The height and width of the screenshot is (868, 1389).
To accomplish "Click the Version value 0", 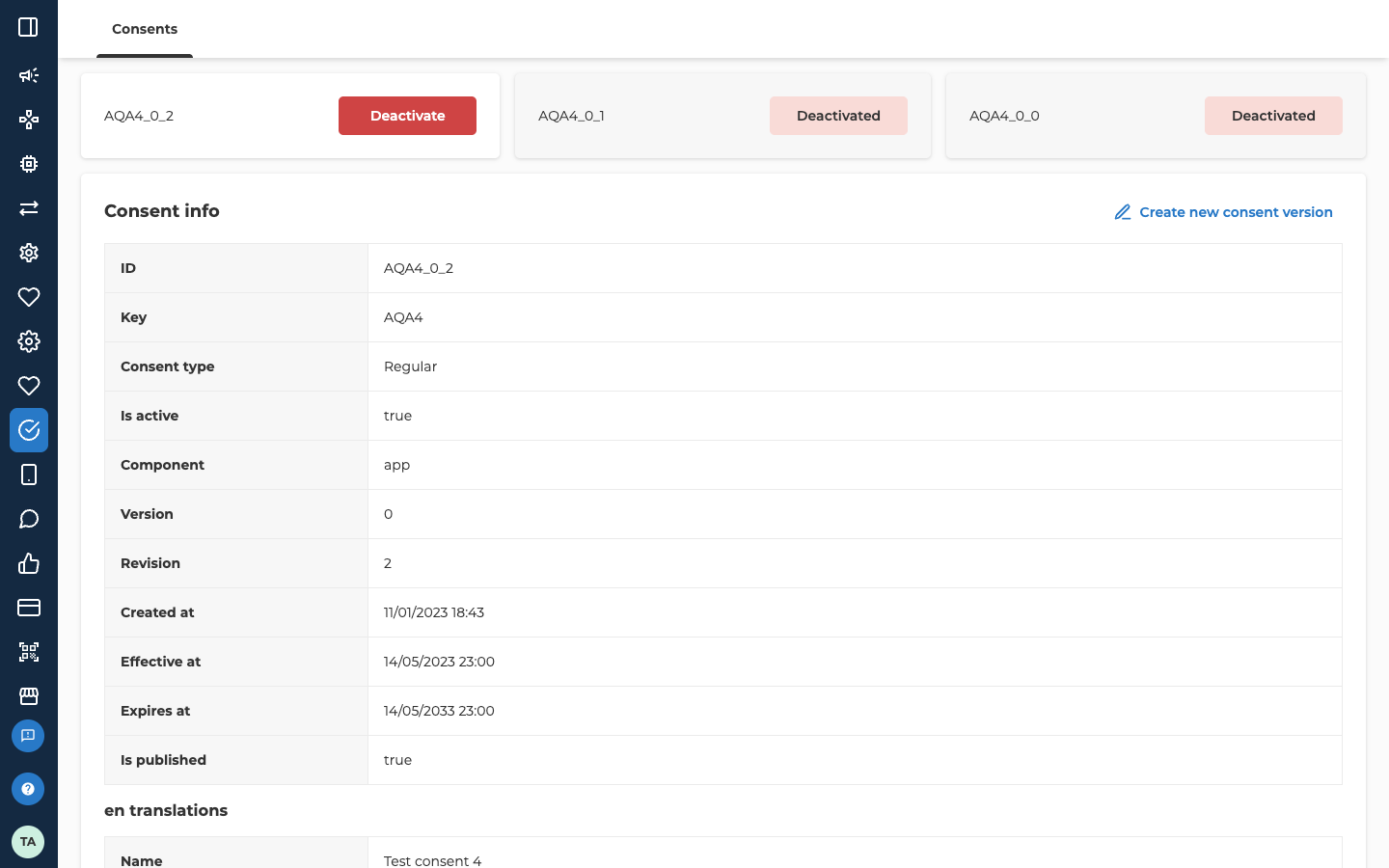I will [388, 514].
